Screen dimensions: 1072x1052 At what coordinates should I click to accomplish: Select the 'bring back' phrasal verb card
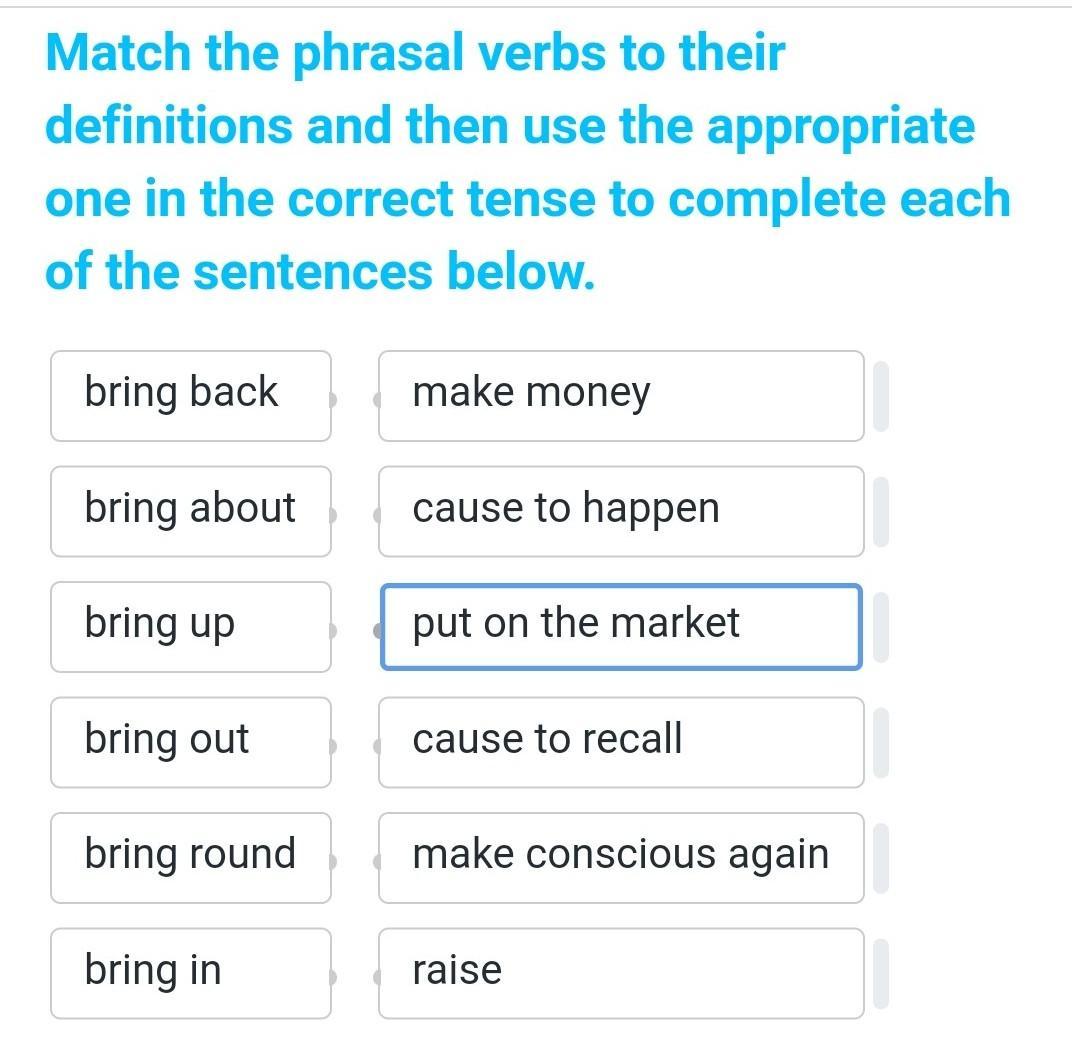pyautogui.click(x=190, y=395)
